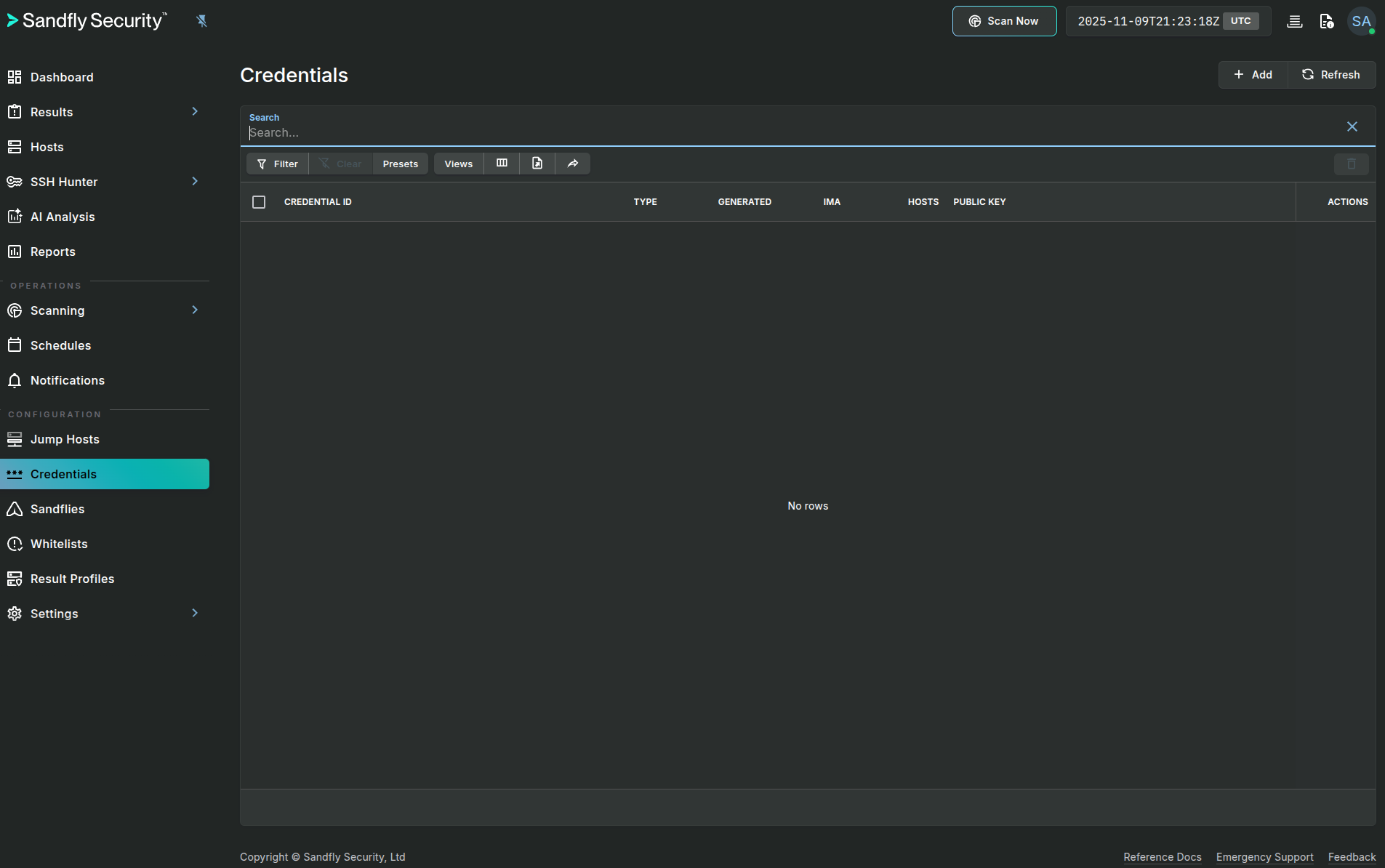Image resolution: width=1385 pixels, height=868 pixels.
Task: Click the export document icon in the toolbar
Action: (537, 164)
